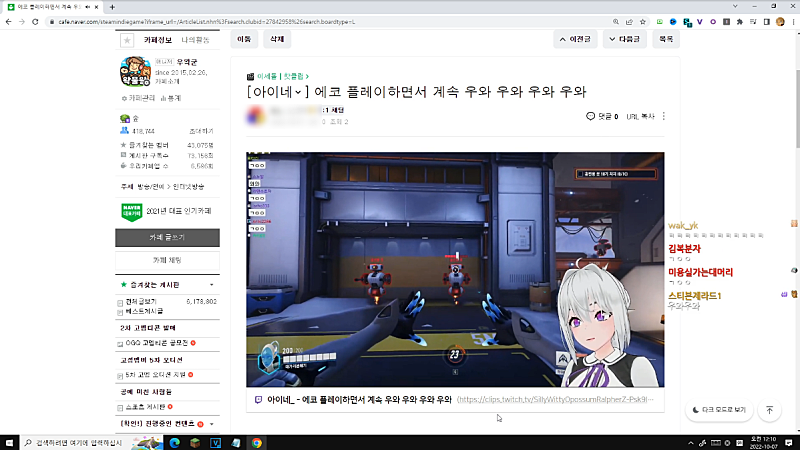Go to previous post with 이전글
This screenshot has height=450, width=800.
point(575,39)
